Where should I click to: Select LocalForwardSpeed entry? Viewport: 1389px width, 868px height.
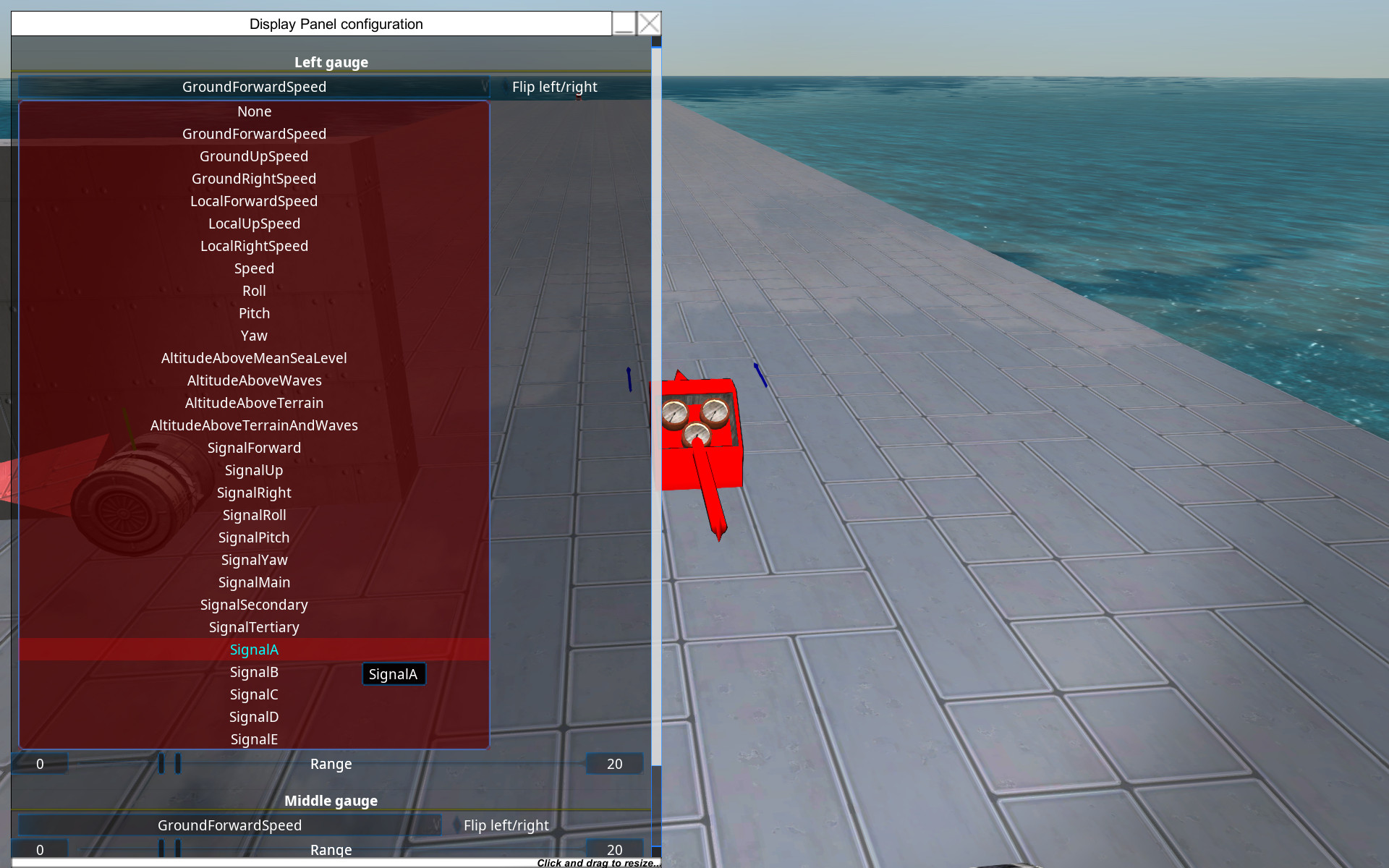(254, 201)
